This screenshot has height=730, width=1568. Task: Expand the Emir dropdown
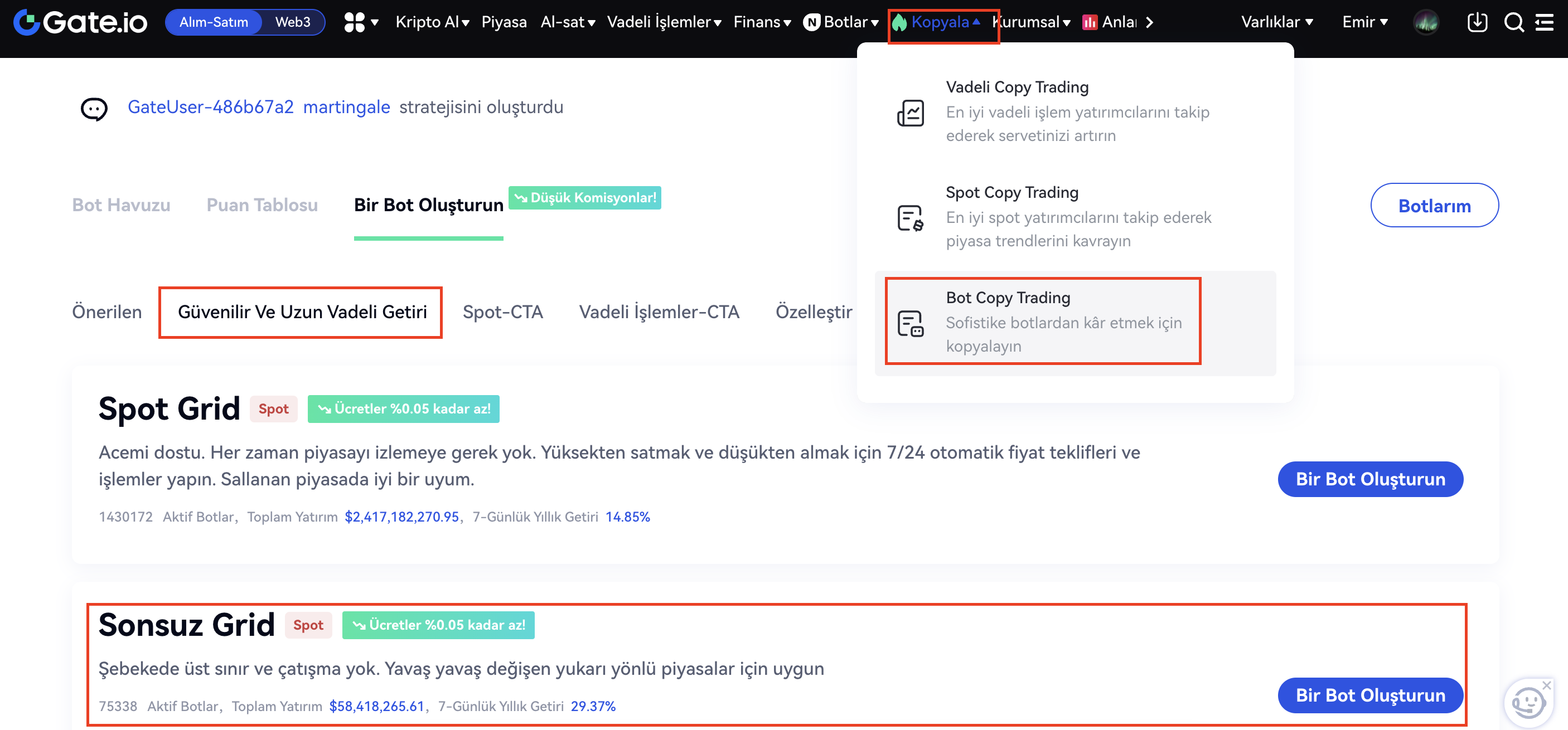pos(1364,22)
